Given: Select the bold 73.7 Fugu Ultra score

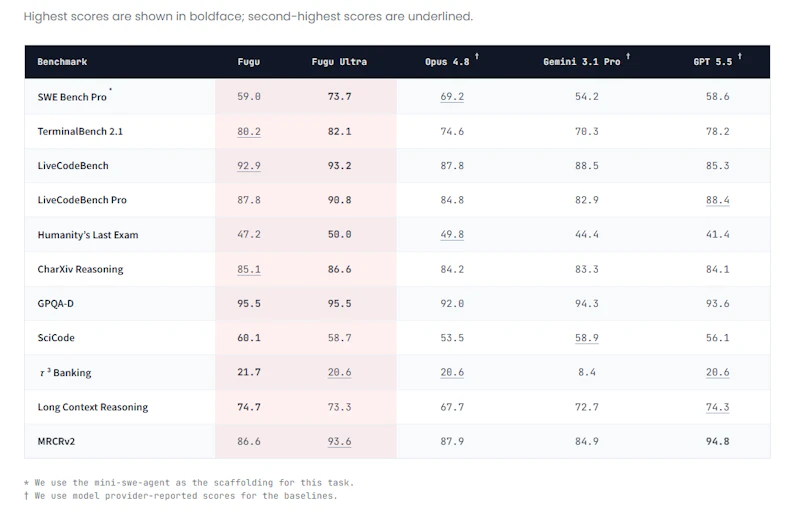Looking at the screenshot, I should click(x=339, y=96).
